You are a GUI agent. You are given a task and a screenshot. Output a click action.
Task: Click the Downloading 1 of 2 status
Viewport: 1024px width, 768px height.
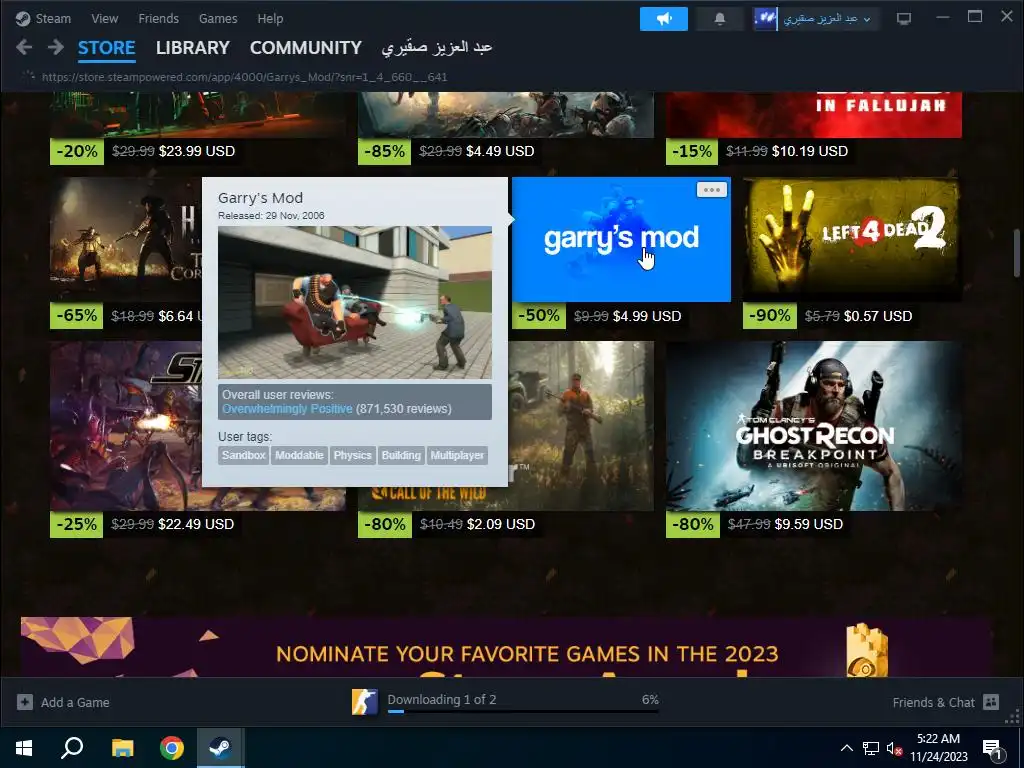pos(441,699)
